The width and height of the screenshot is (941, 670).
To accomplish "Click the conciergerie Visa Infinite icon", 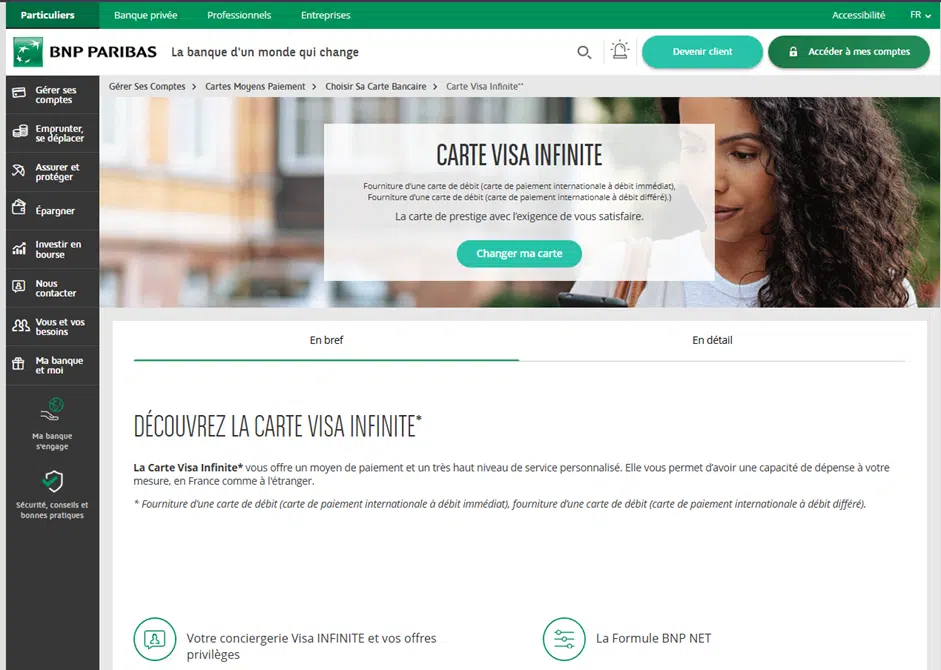I will [x=155, y=639].
